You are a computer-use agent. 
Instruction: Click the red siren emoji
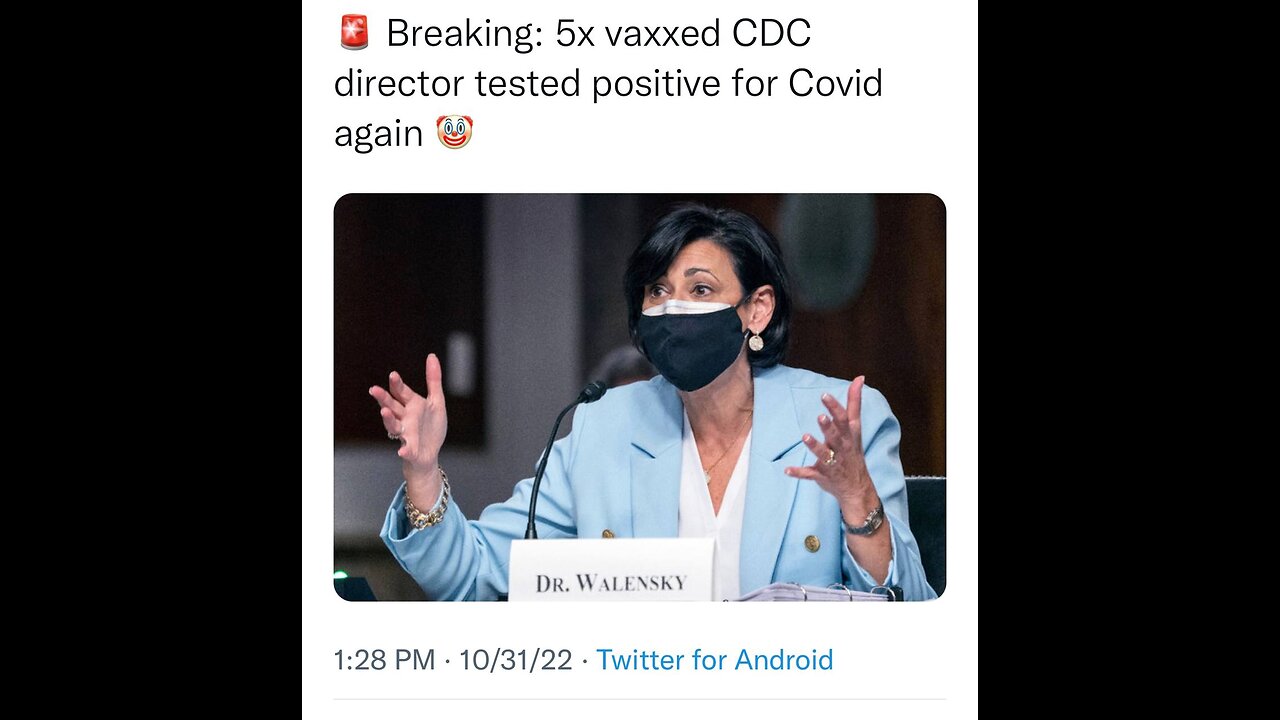tap(353, 33)
